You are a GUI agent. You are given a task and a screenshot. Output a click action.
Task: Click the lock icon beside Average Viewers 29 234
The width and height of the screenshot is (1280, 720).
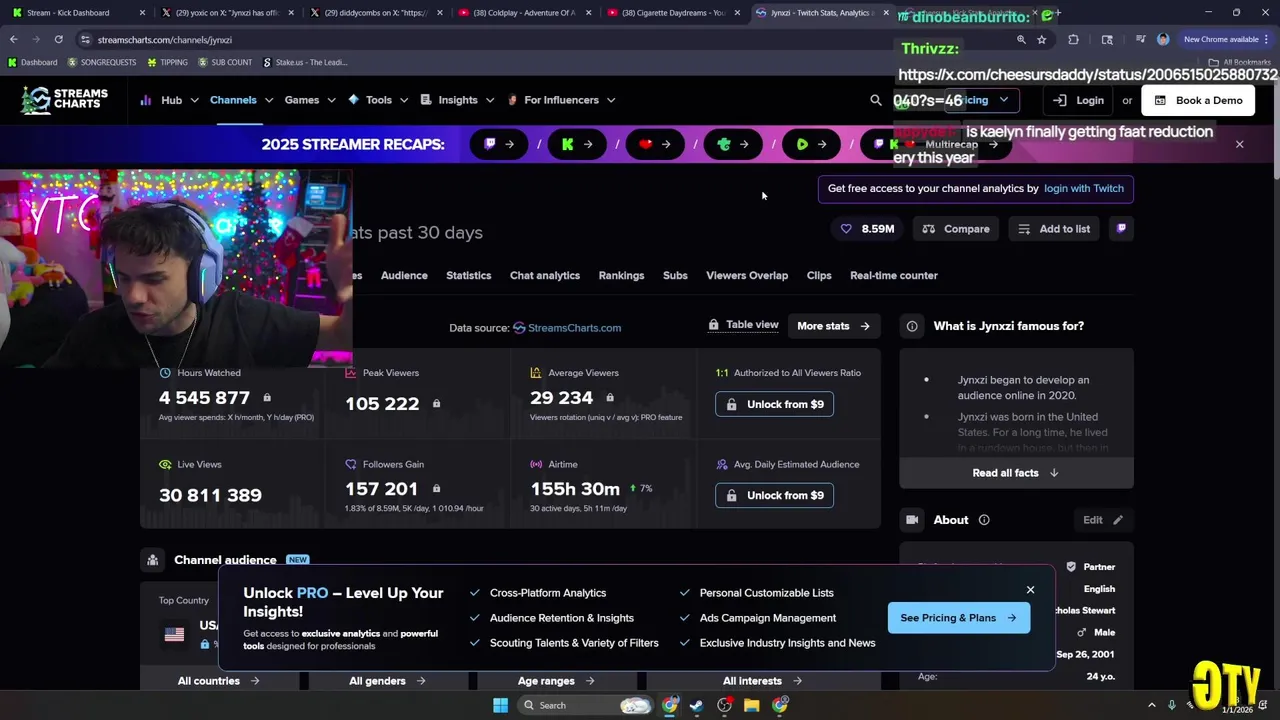[610, 398]
